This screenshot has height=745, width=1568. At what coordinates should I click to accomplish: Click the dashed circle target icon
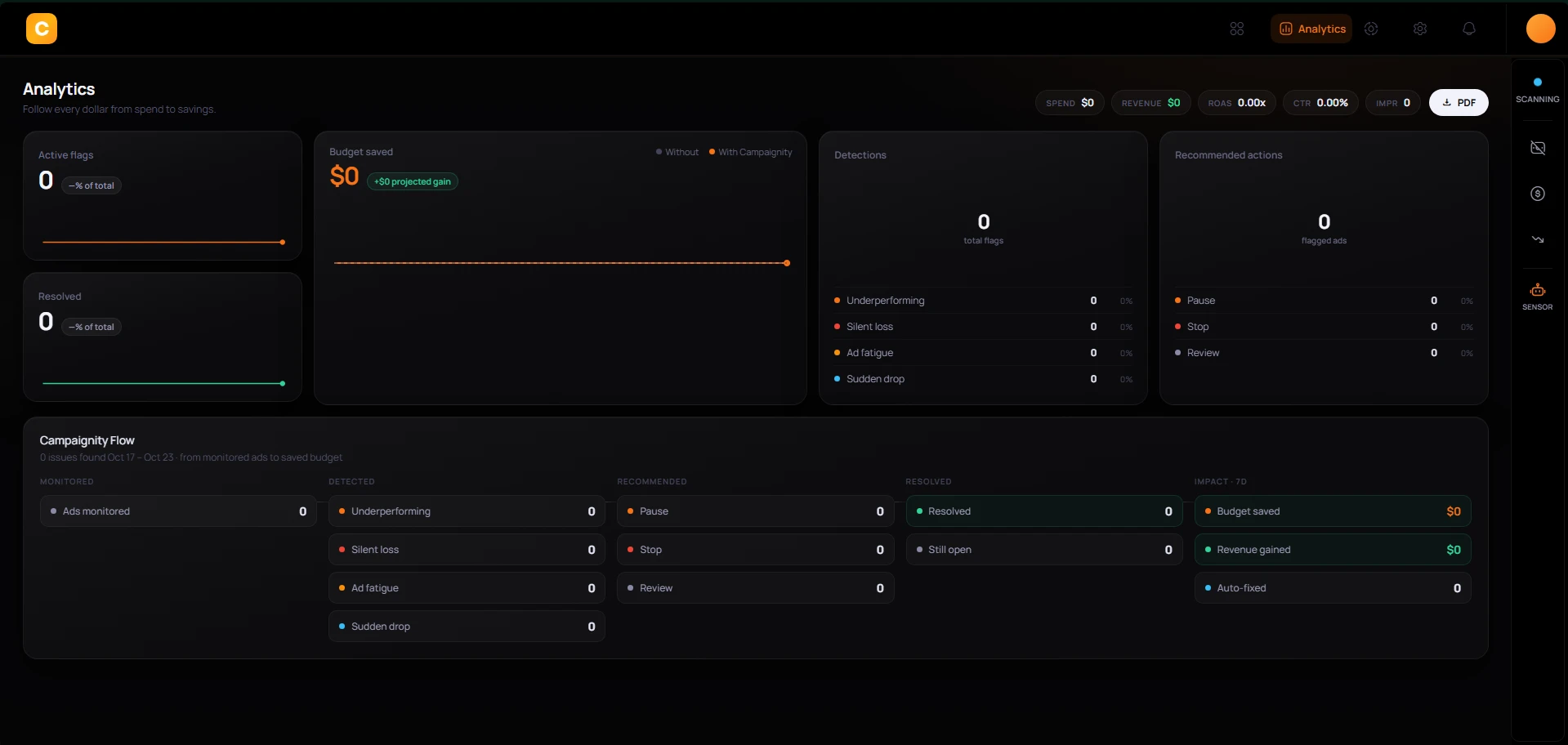pyautogui.click(x=1371, y=29)
